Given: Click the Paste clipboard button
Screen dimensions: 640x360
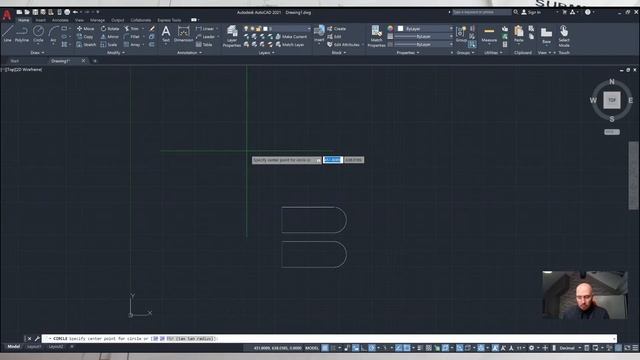Looking at the screenshot, I should point(519,34).
